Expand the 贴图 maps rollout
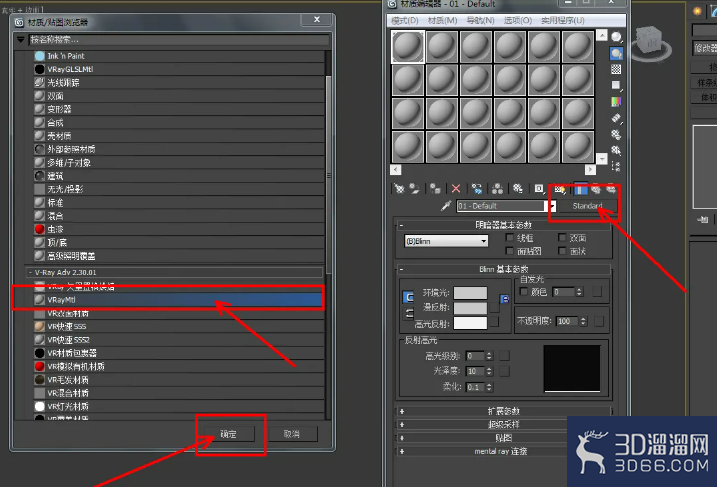This screenshot has width=717, height=487. [x=503, y=438]
